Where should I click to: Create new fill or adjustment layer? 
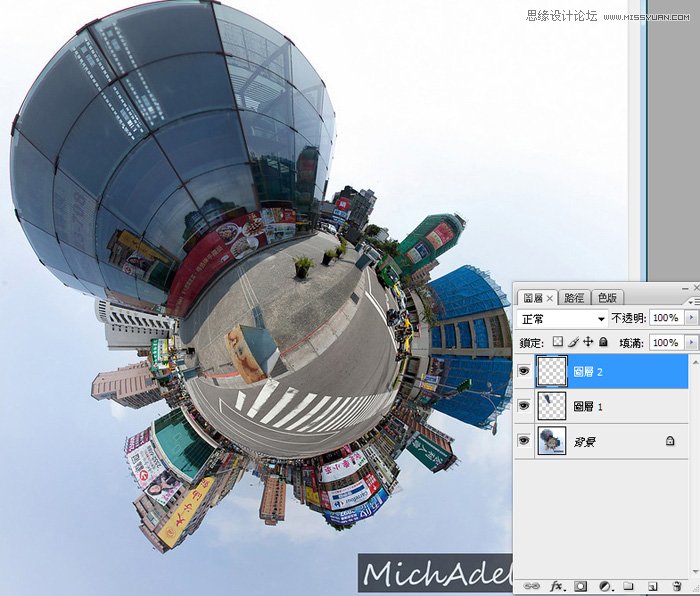tap(605, 586)
